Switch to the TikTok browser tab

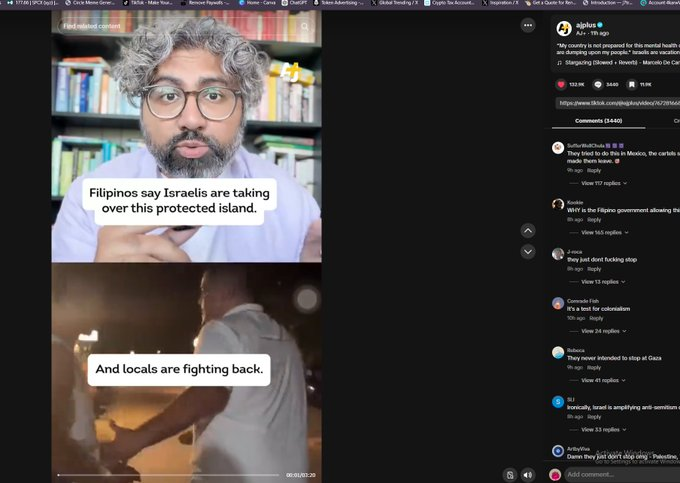(x=150, y=3)
